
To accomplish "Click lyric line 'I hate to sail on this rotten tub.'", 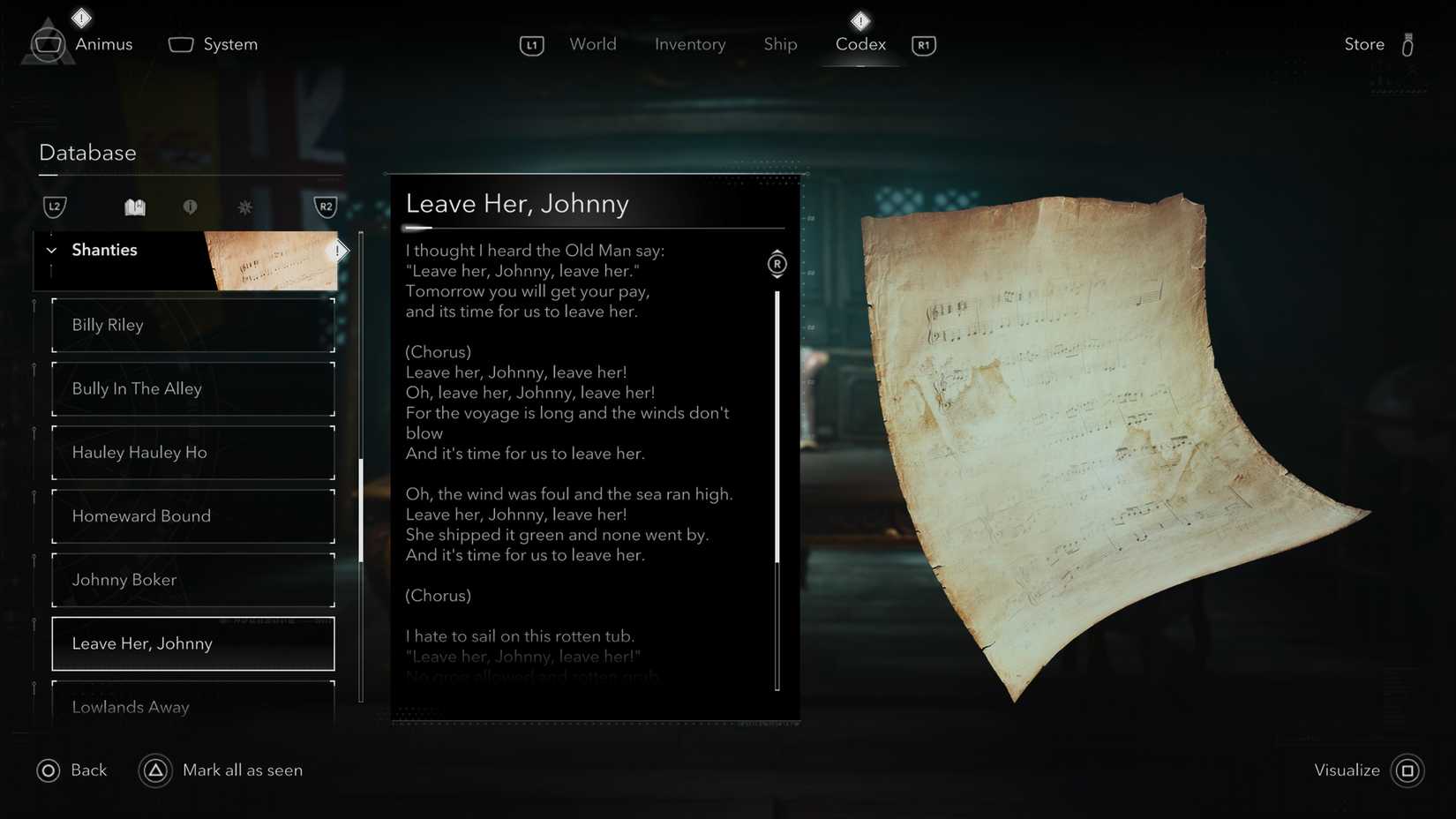I will [520, 636].
